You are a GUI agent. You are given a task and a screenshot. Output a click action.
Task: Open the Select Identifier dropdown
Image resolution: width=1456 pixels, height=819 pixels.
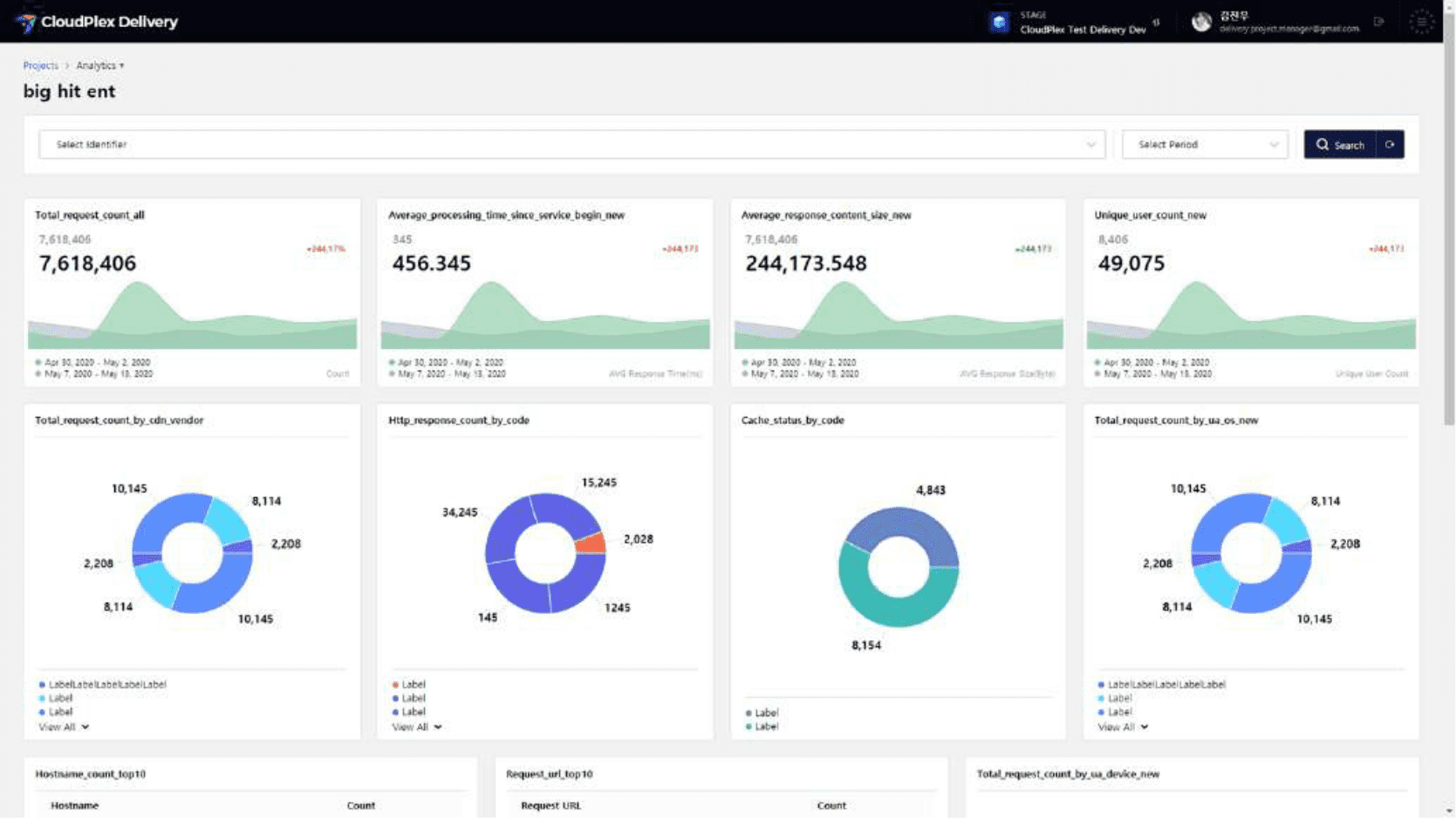click(x=571, y=145)
